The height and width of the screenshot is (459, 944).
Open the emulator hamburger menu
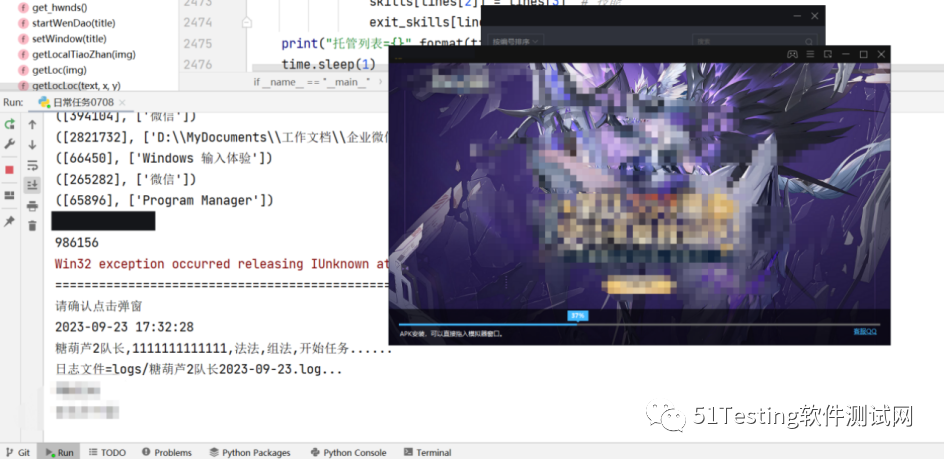[x=810, y=54]
